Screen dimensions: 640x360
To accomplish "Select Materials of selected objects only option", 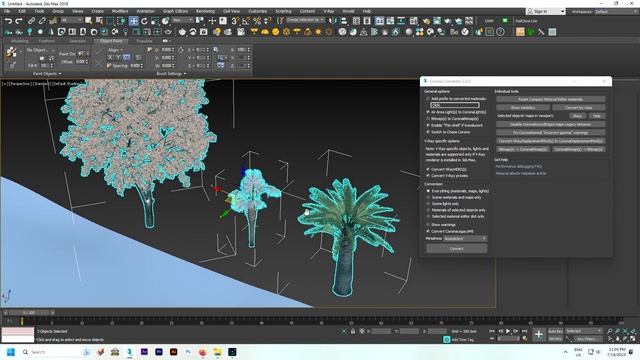I will pyautogui.click(x=428, y=210).
